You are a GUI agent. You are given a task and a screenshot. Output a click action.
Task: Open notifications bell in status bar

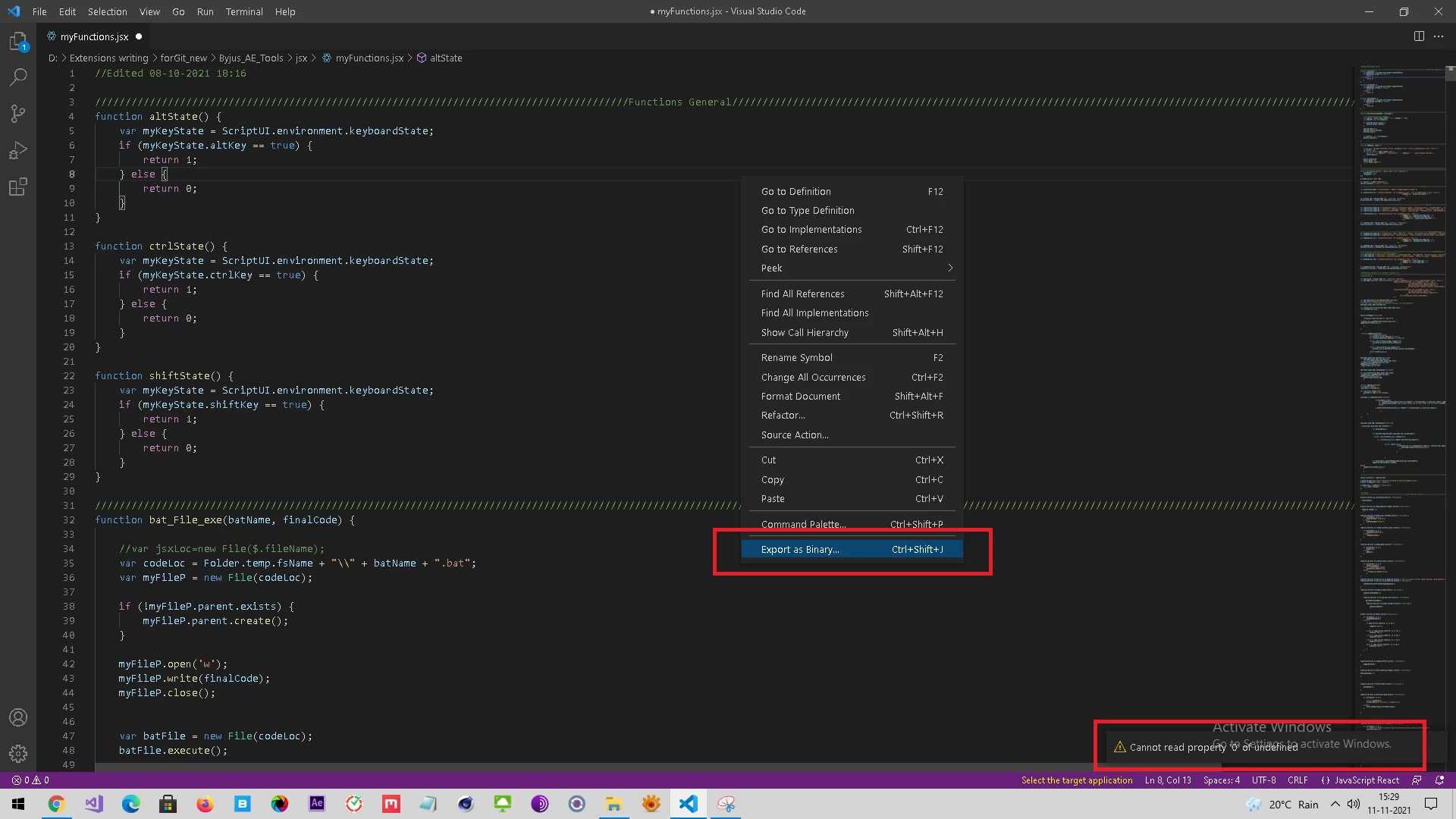click(x=1439, y=780)
